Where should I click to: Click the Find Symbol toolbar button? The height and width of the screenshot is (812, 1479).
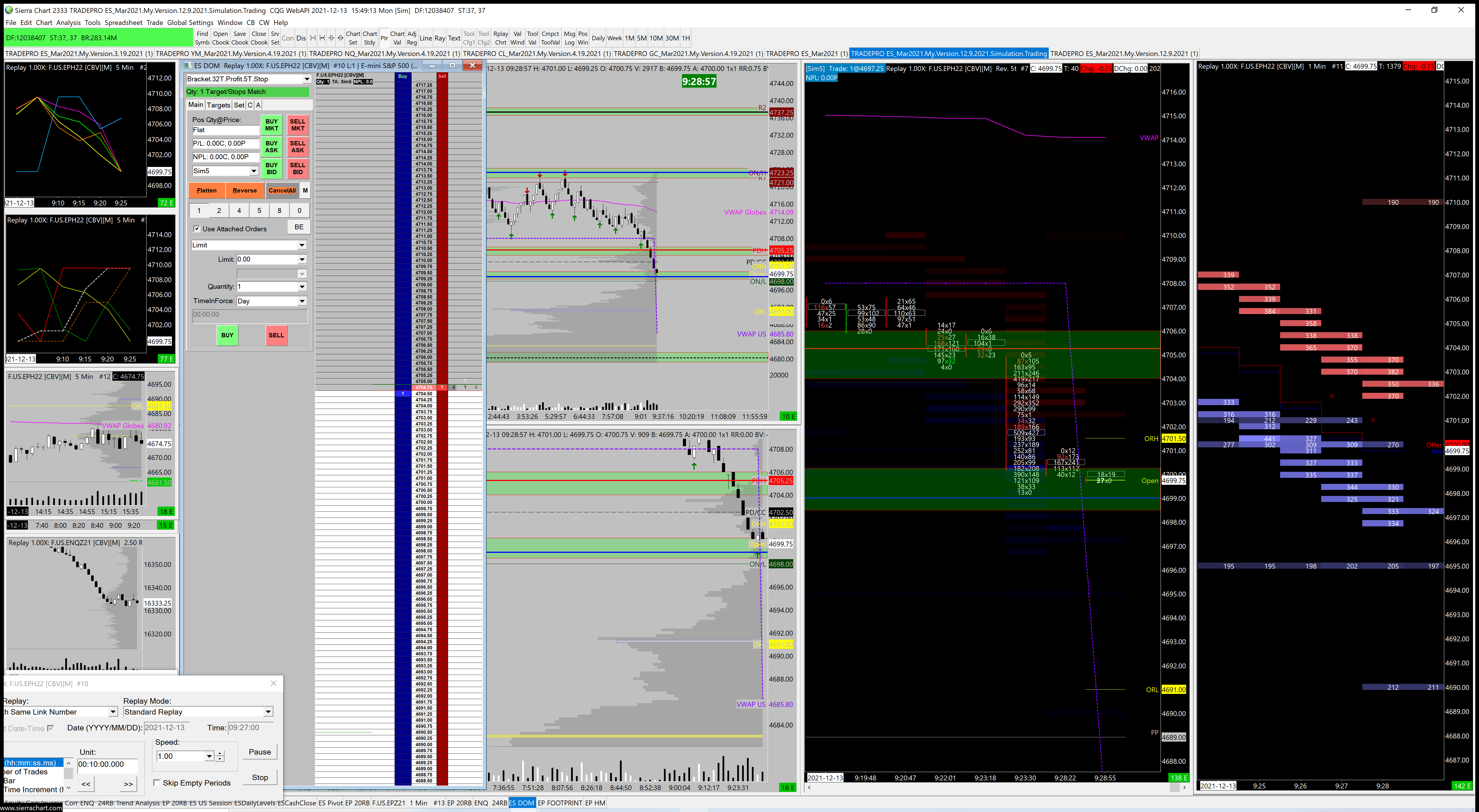click(202, 38)
